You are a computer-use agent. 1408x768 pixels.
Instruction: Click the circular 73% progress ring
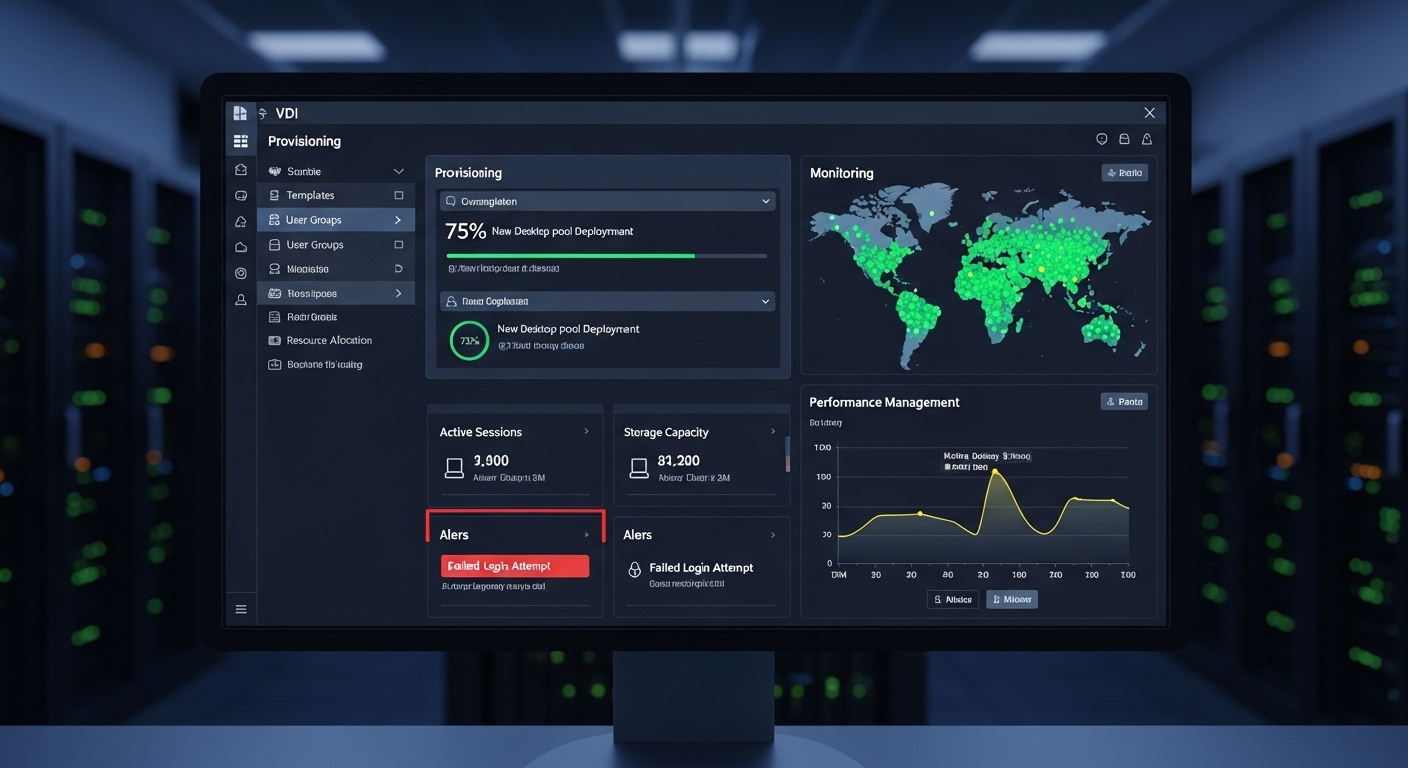(469, 341)
